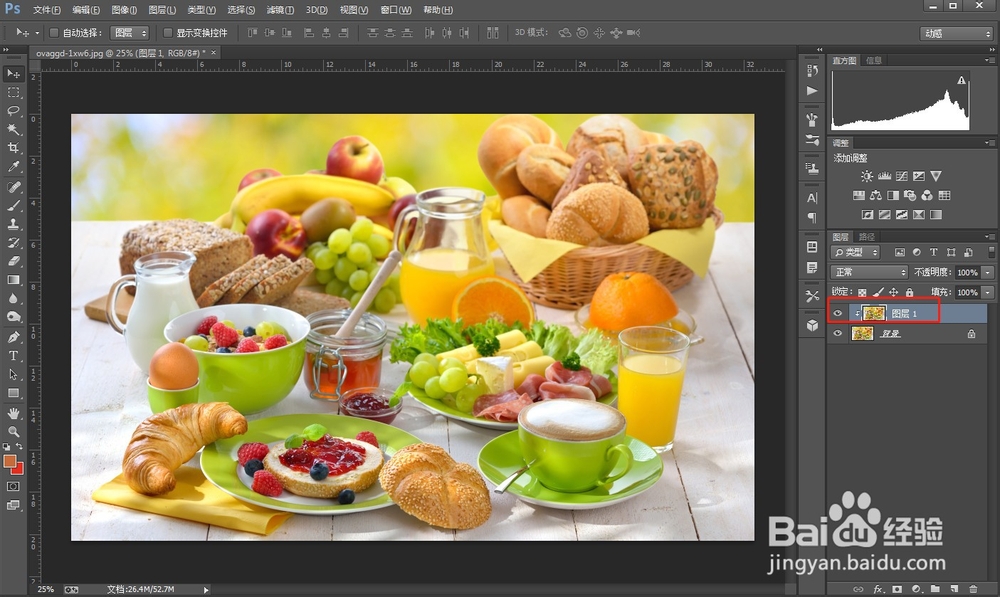Select the Hand tool

point(13,413)
